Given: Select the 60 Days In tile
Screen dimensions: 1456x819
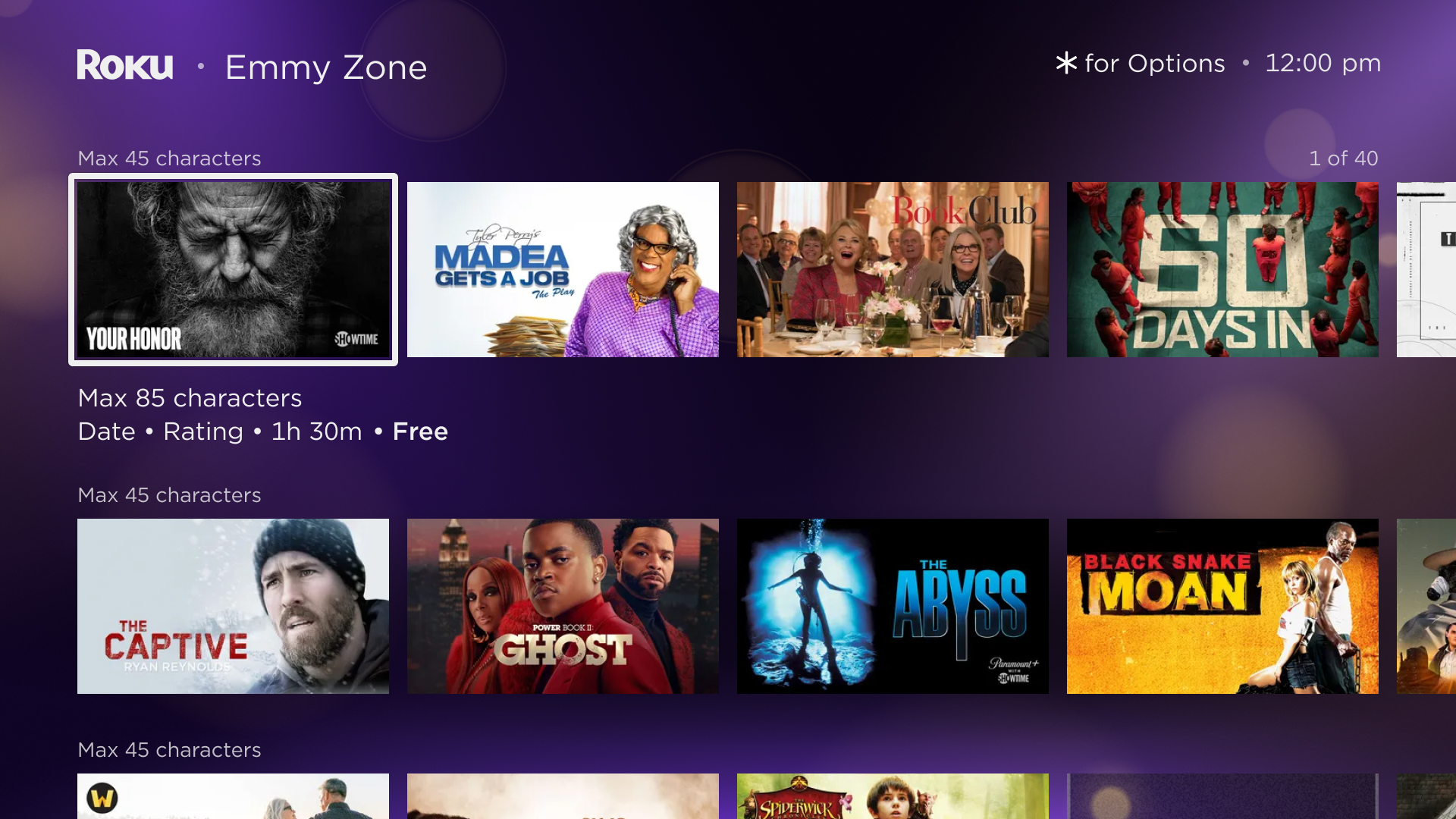Looking at the screenshot, I should tap(1222, 269).
